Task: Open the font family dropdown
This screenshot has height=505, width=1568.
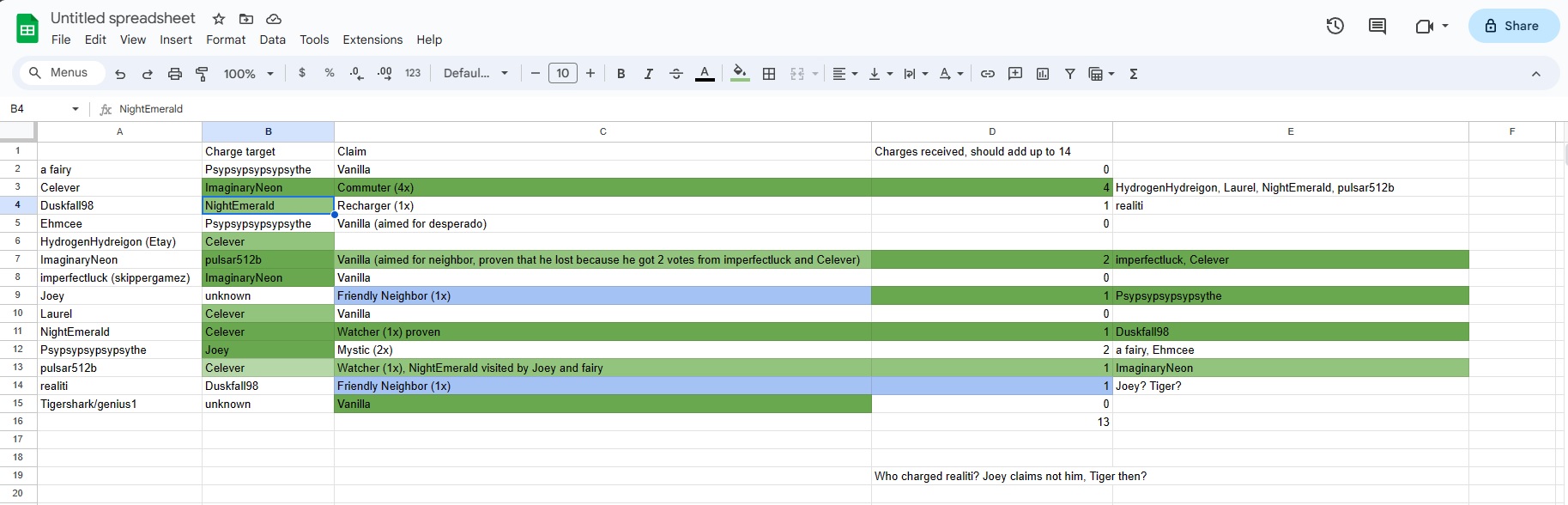Action: click(x=475, y=74)
